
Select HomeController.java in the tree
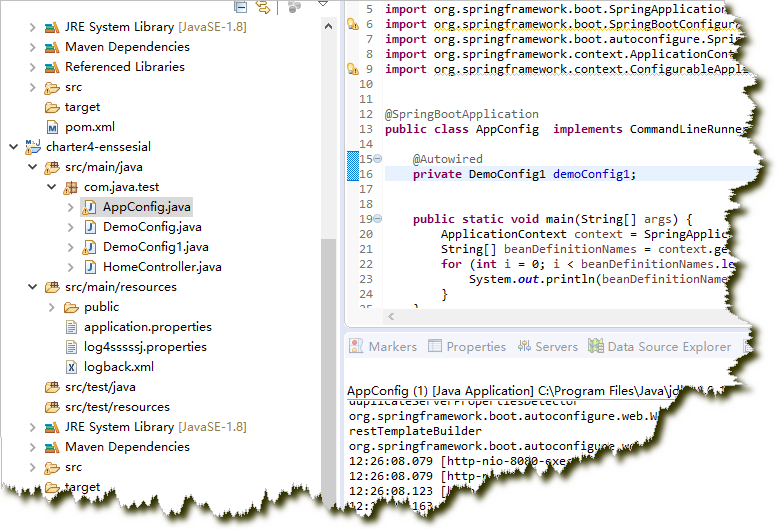pyautogui.click(x=162, y=267)
